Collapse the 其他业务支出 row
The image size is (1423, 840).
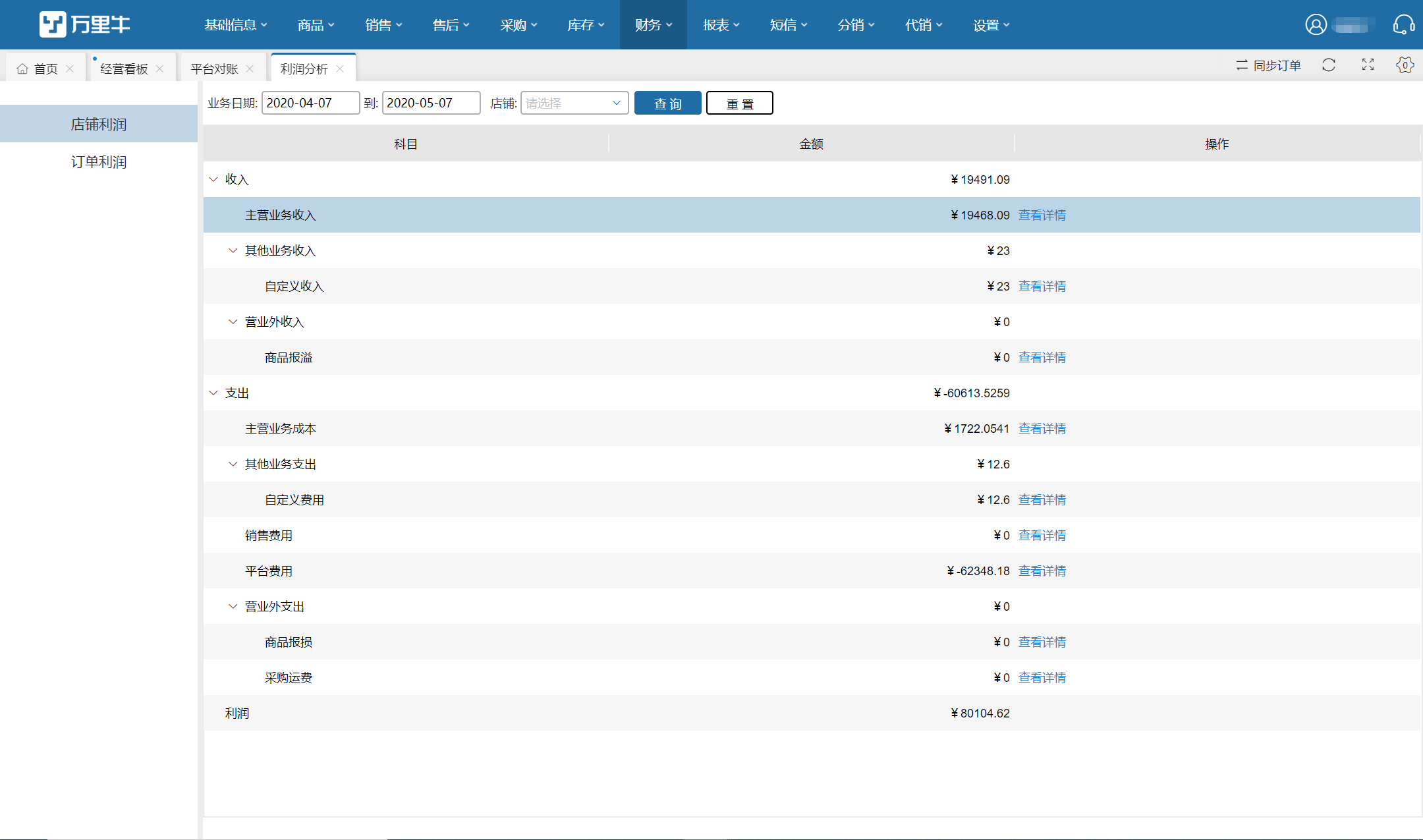pyautogui.click(x=233, y=464)
